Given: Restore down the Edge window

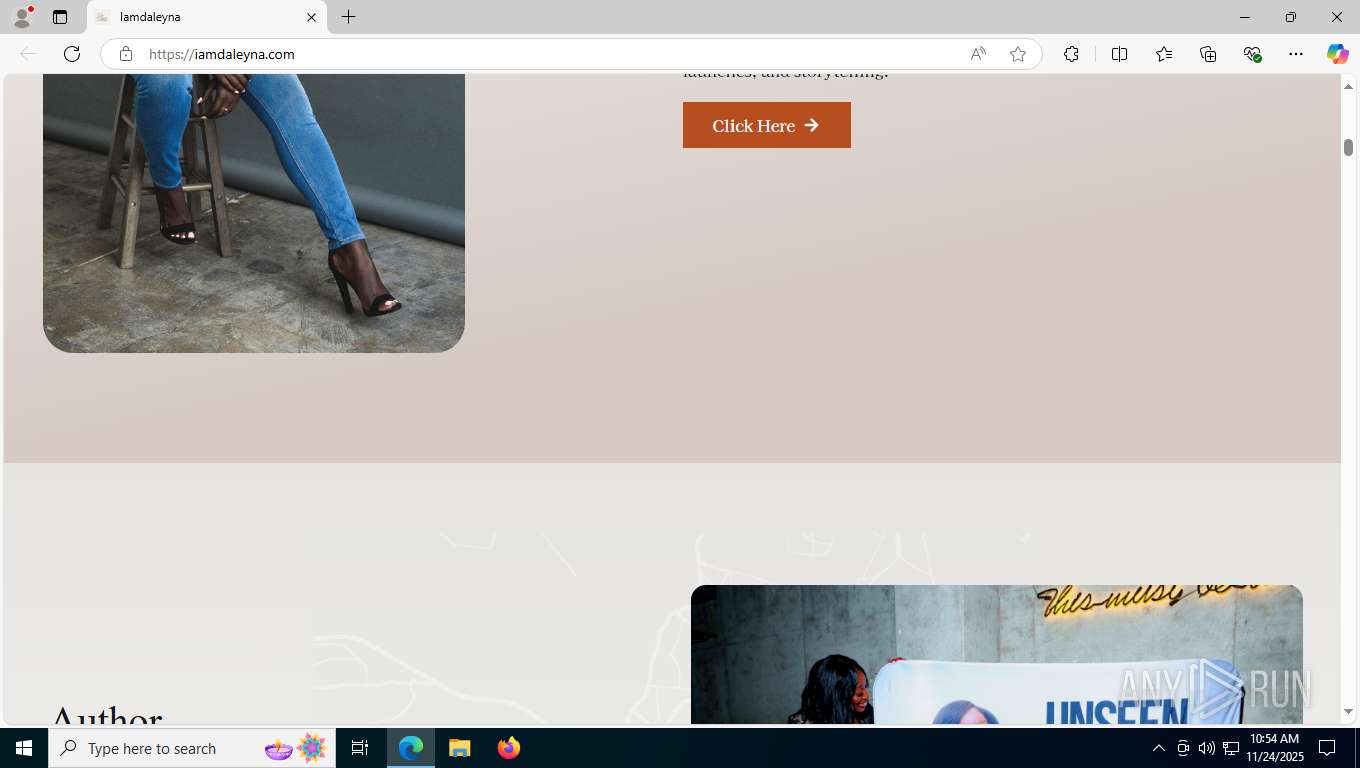Looking at the screenshot, I should [x=1291, y=17].
